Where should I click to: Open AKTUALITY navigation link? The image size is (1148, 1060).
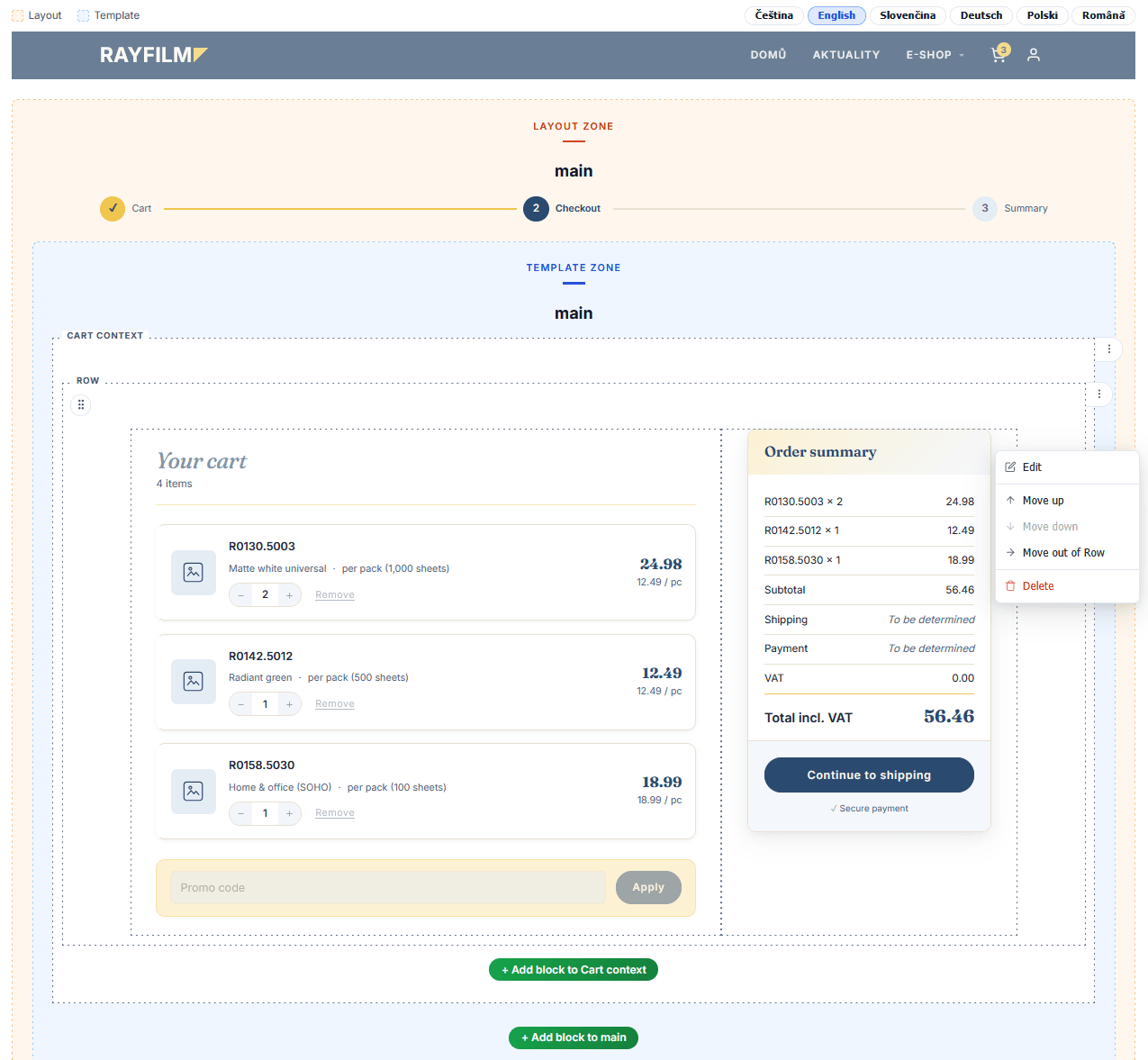[x=846, y=55]
